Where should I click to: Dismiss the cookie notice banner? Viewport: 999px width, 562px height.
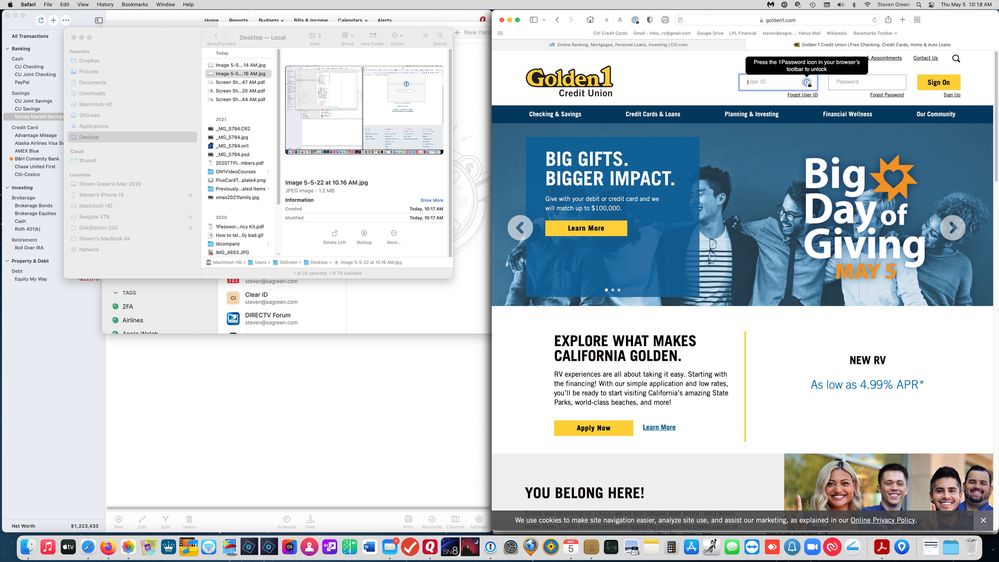pos(983,520)
